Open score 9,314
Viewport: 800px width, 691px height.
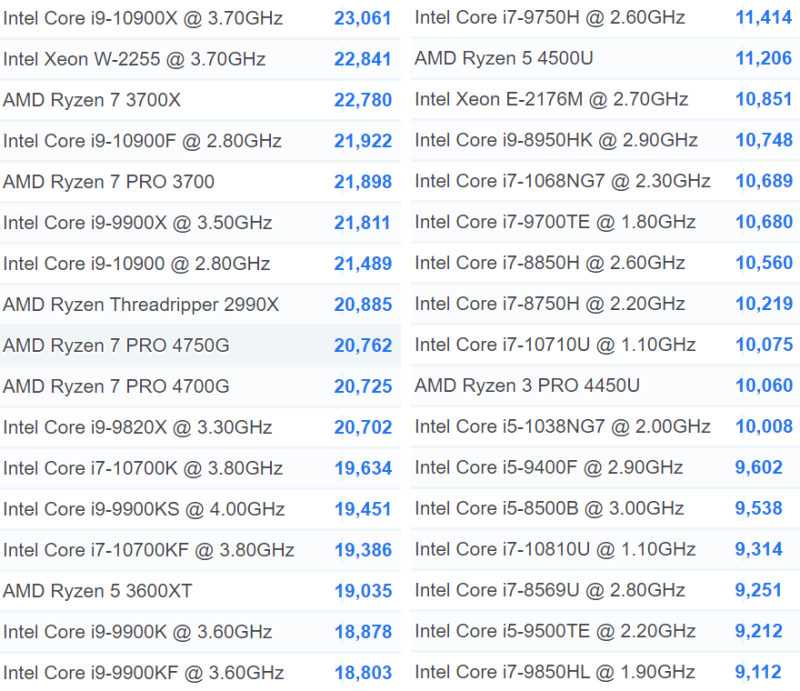click(759, 549)
